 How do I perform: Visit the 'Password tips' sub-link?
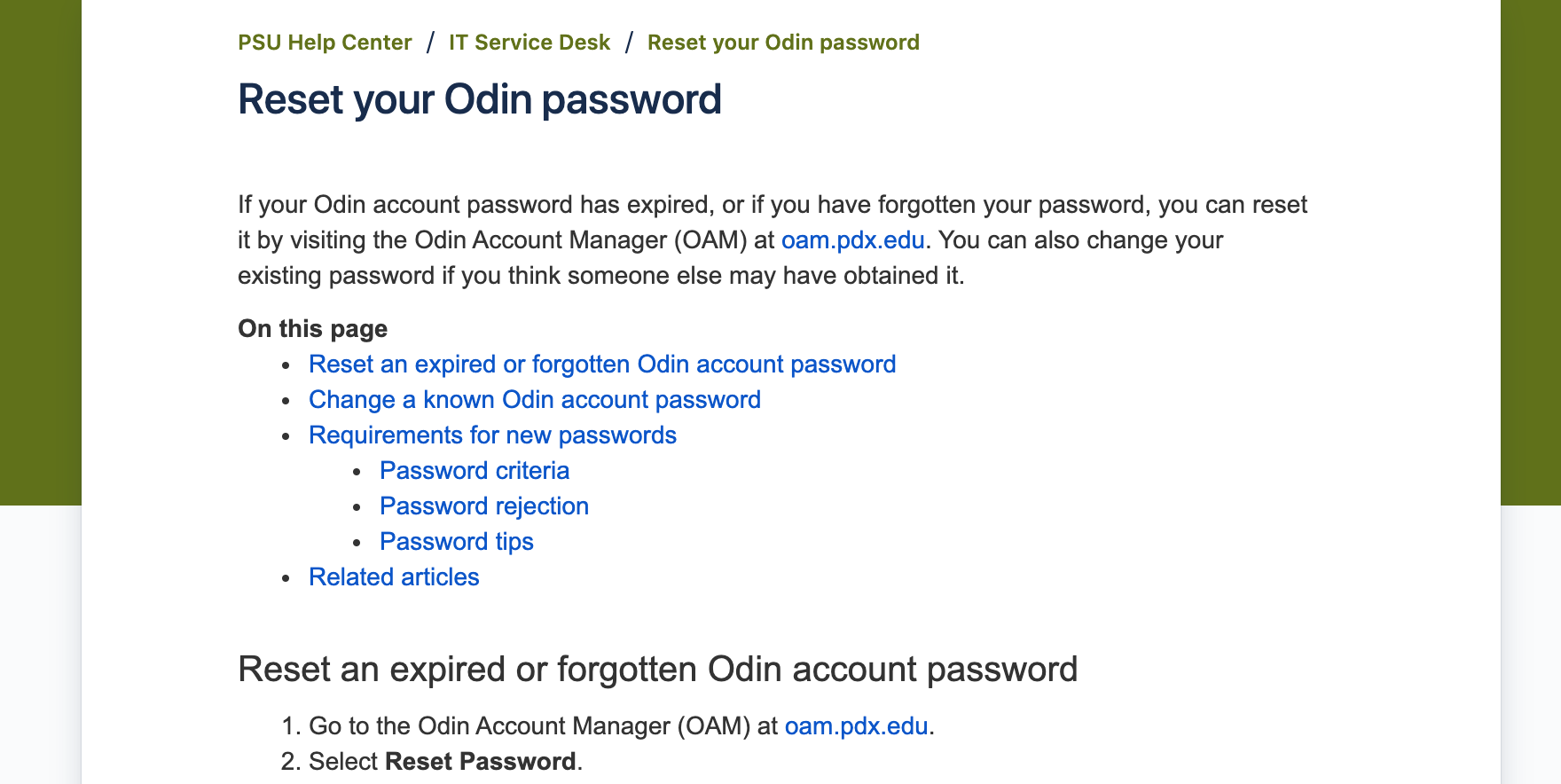tap(456, 542)
